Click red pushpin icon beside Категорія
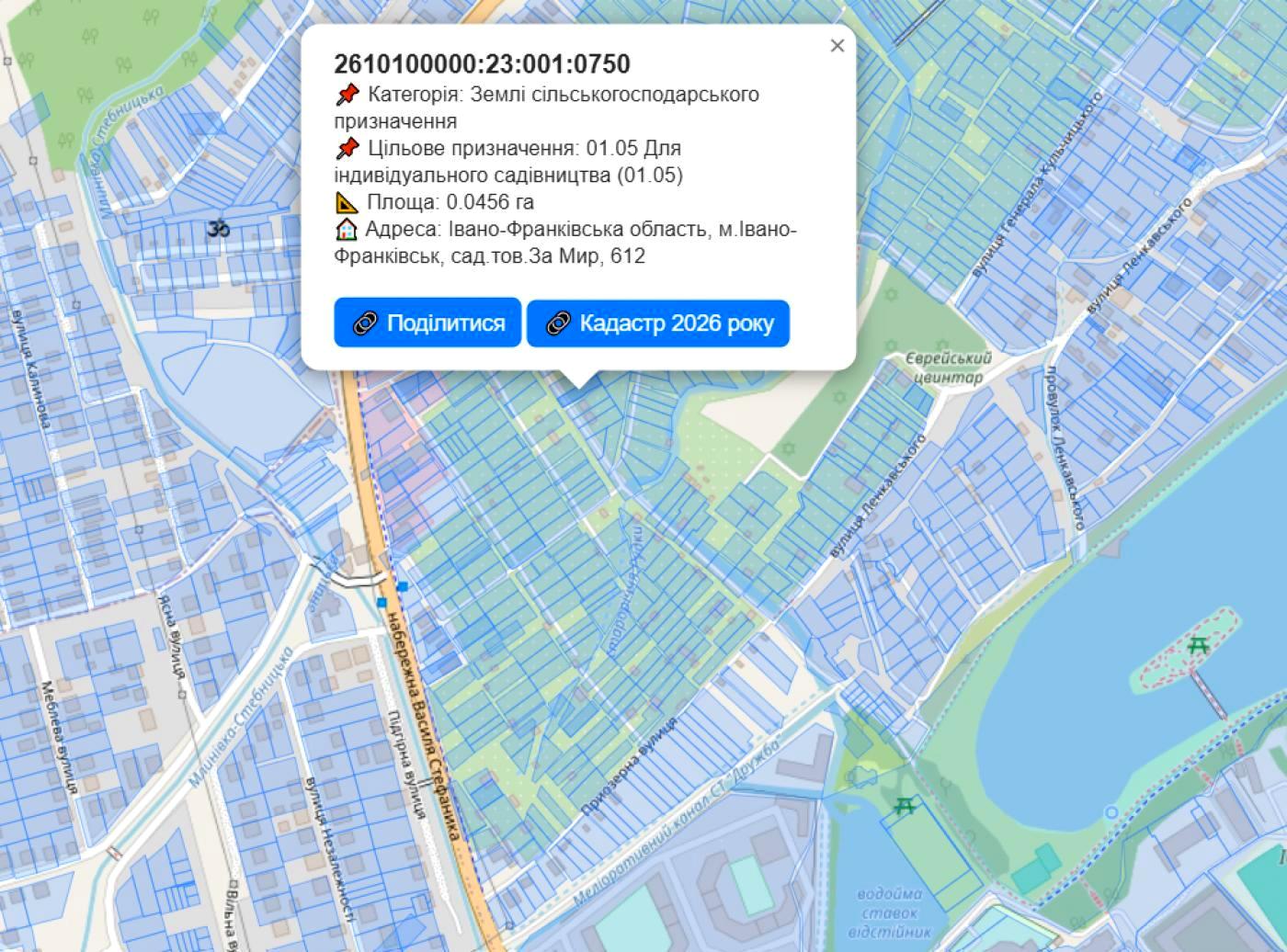1287x952 pixels. coord(347,95)
